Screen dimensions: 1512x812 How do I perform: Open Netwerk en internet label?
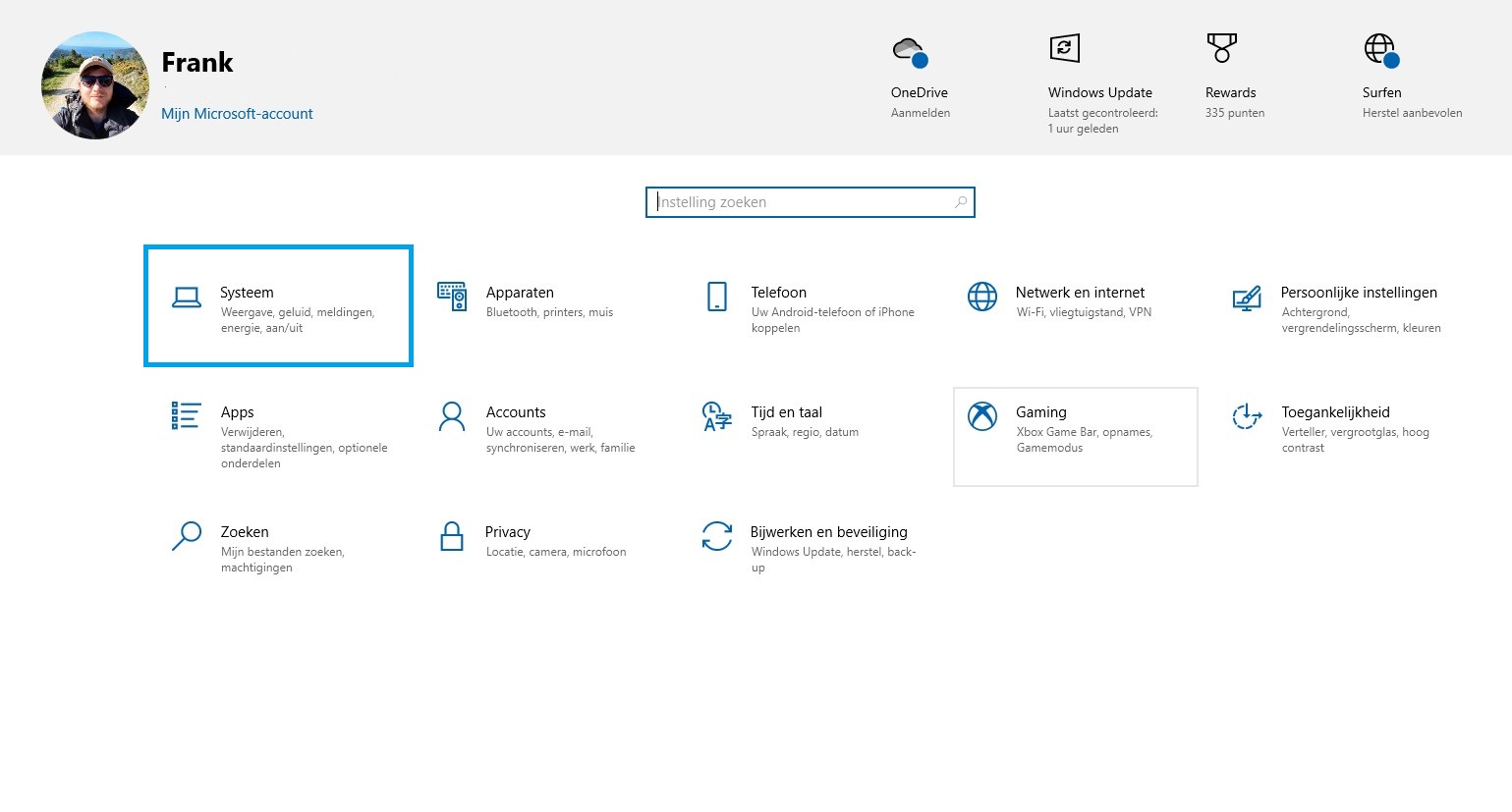click(x=1080, y=293)
